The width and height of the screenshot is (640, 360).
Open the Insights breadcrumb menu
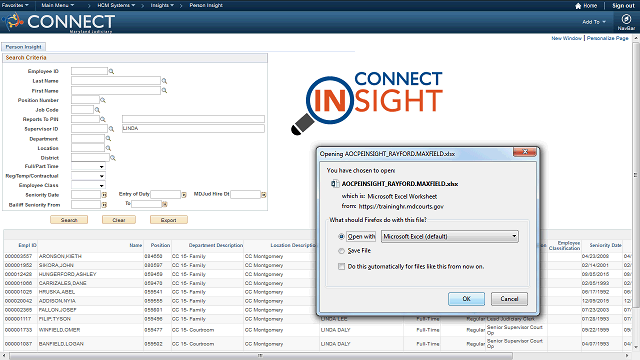pyautogui.click(x=162, y=5)
